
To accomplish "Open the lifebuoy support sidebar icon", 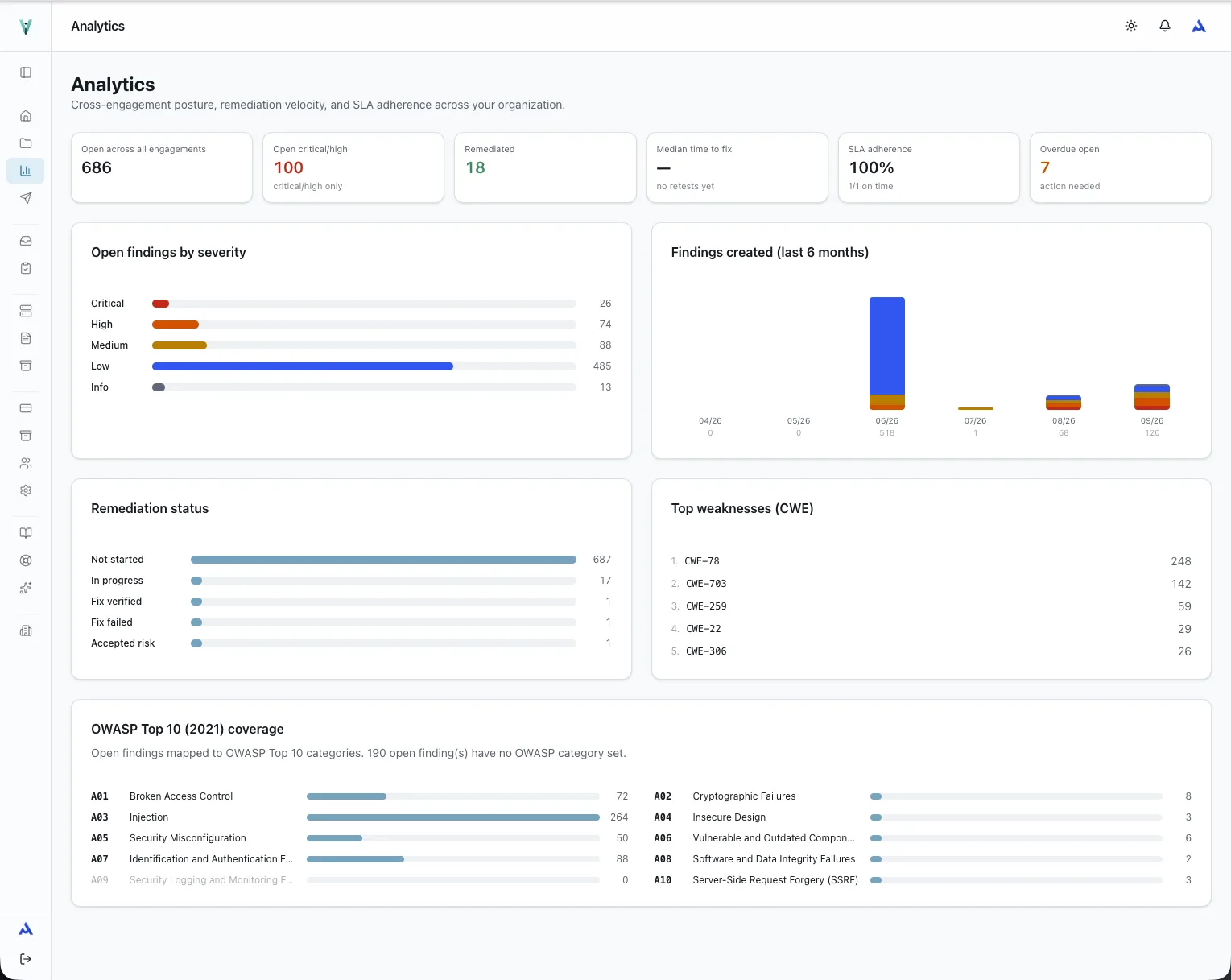I will tap(26, 560).
